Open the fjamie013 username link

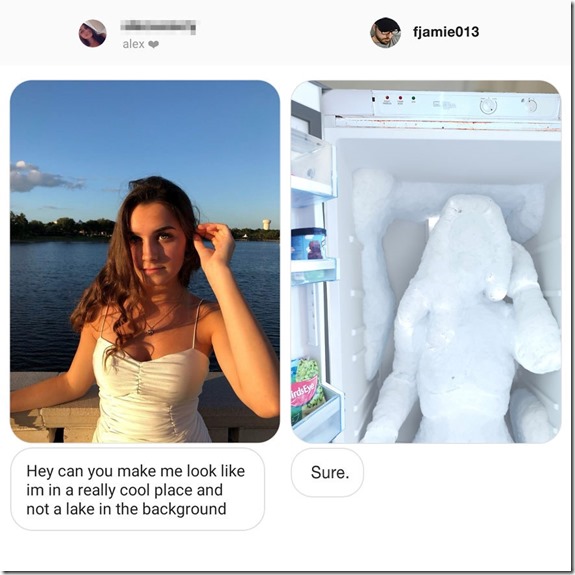[x=446, y=32]
